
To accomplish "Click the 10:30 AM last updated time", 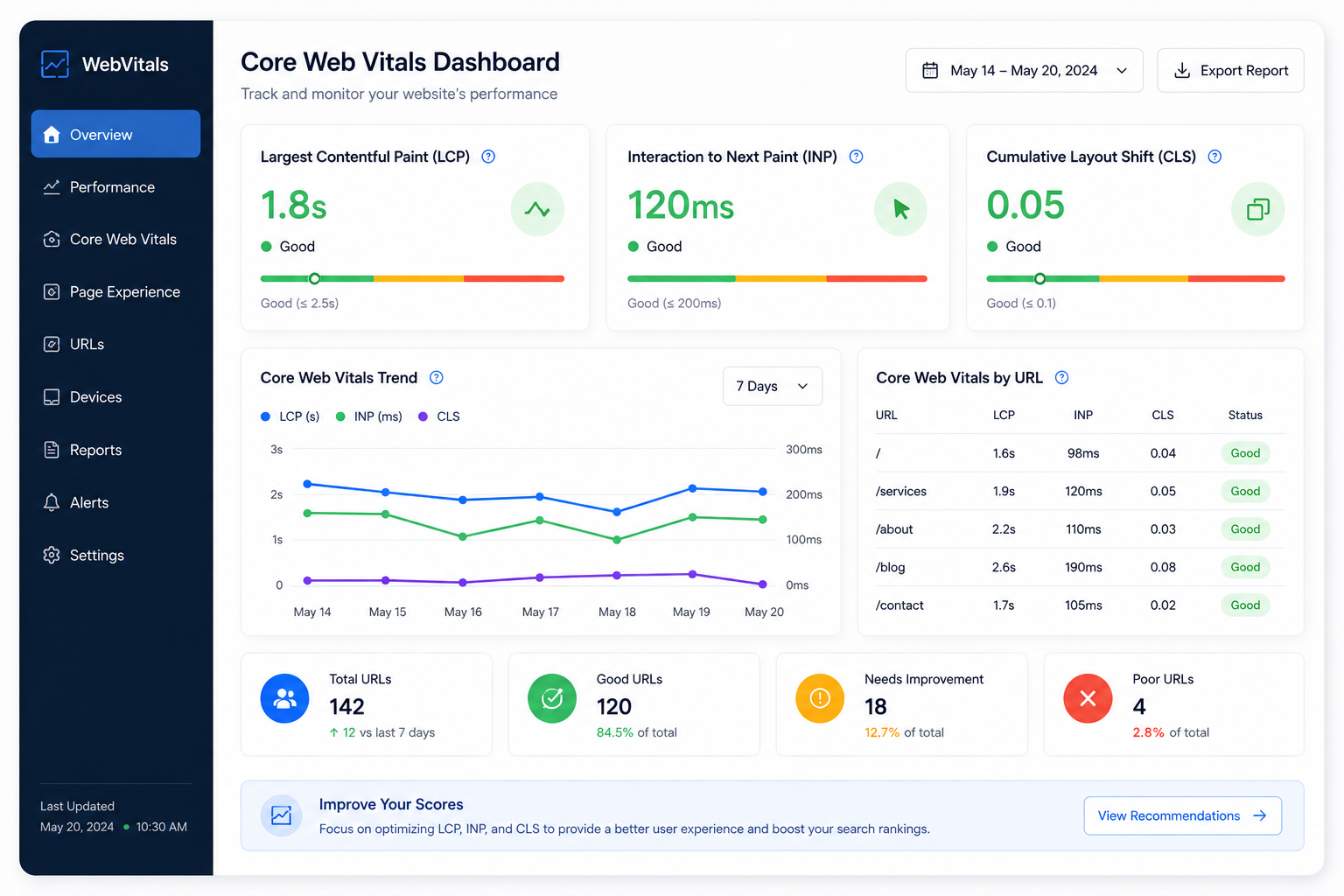I will pyautogui.click(x=161, y=827).
